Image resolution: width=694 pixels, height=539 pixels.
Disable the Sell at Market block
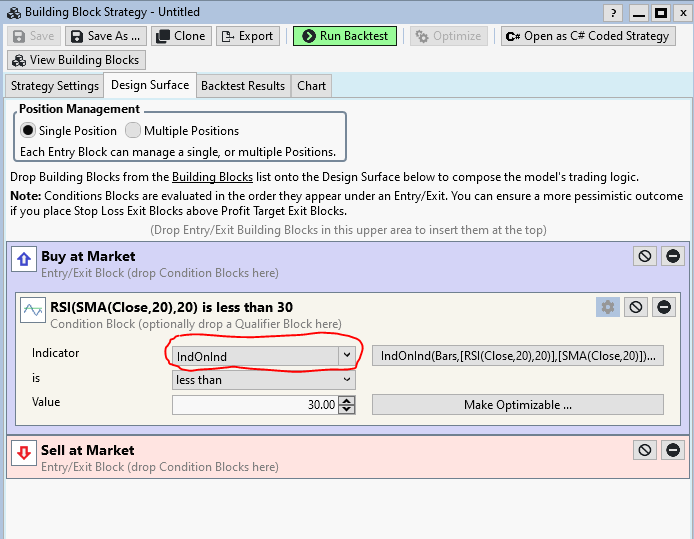click(x=645, y=450)
